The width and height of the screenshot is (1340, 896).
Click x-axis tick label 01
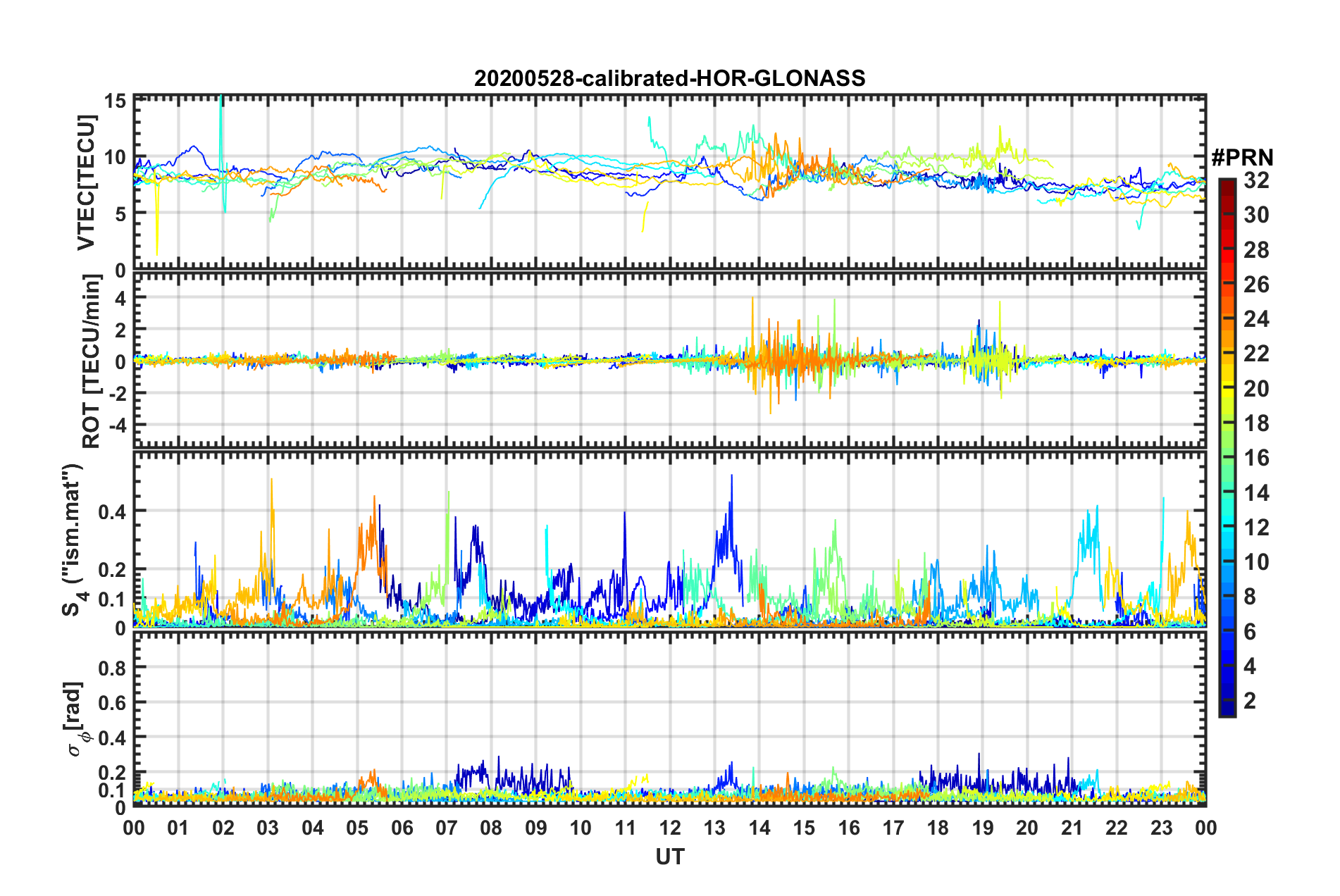(x=178, y=827)
